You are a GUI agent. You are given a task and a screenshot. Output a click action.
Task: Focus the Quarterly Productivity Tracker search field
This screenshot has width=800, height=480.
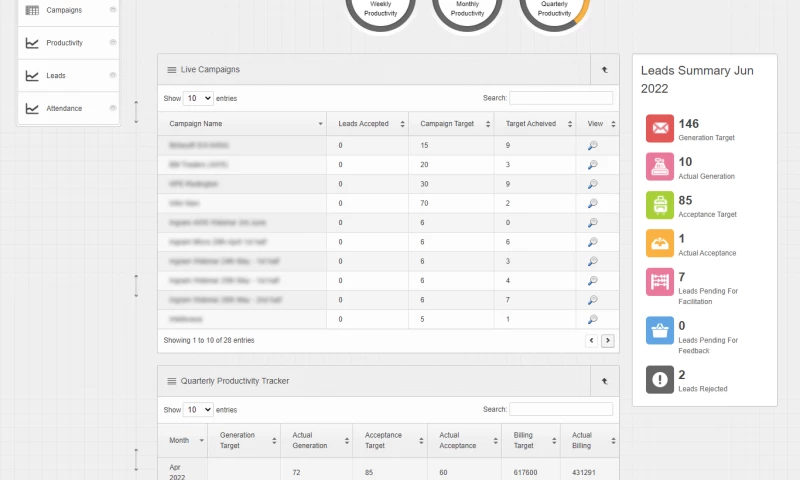[x=561, y=409]
